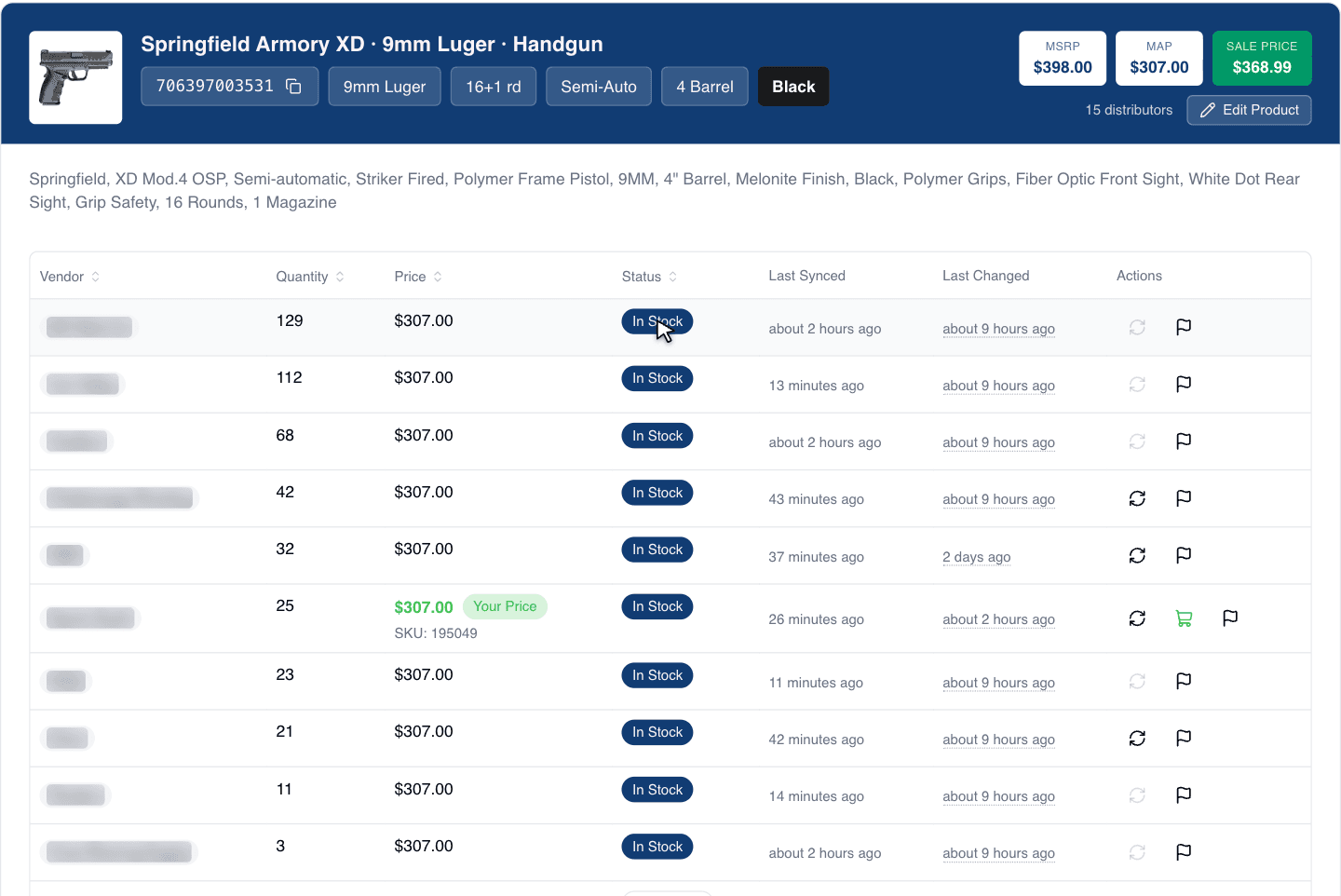
Task: Click the 'Your Price' badge
Action: pos(505,606)
